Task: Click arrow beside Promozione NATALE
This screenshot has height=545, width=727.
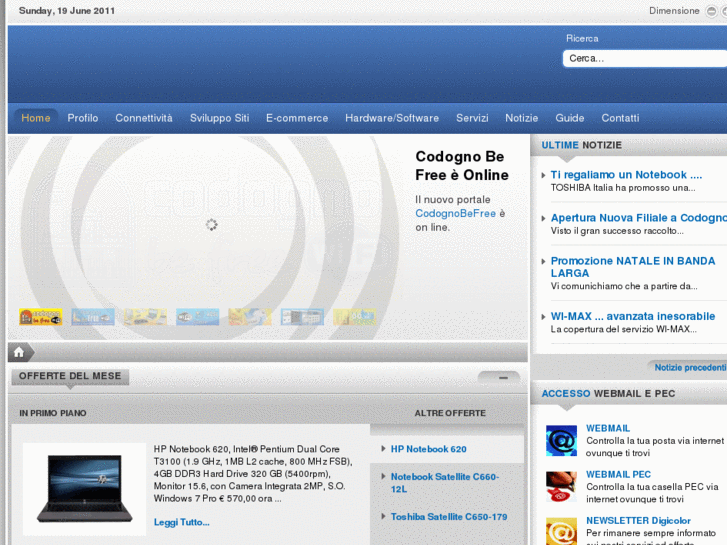Action: [543, 262]
